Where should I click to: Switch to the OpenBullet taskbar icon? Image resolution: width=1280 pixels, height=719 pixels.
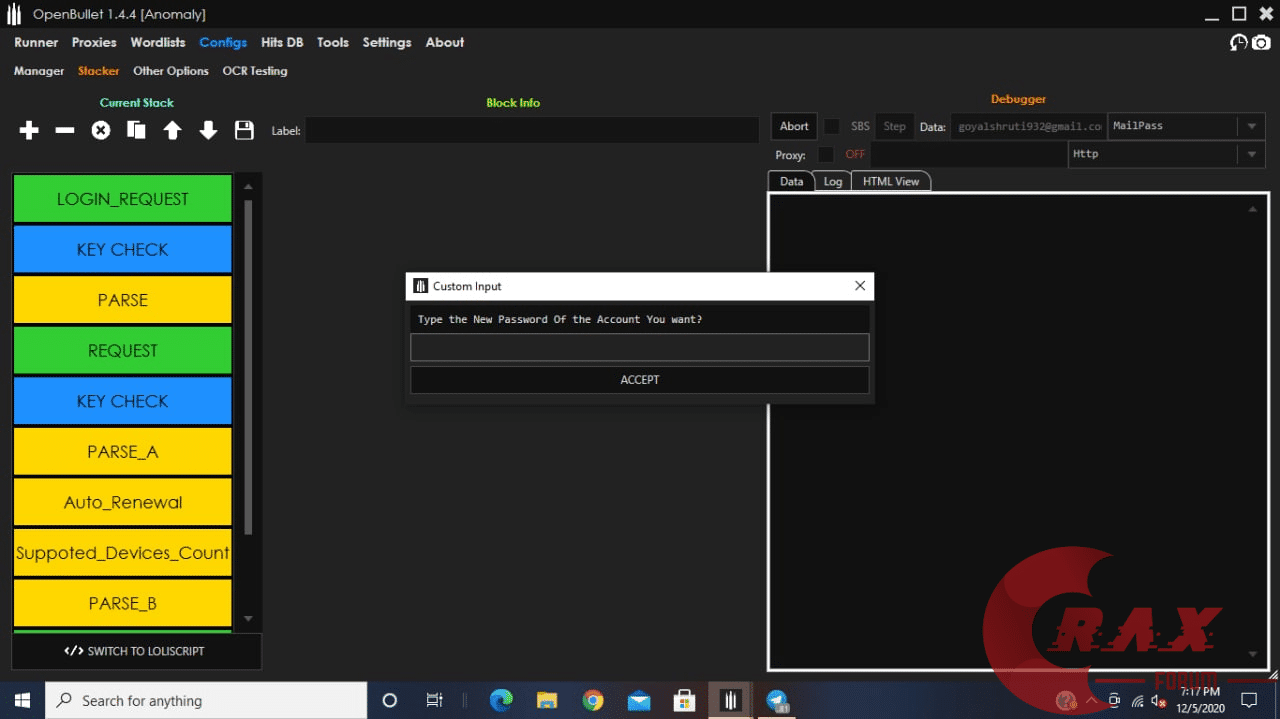[731, 700]
